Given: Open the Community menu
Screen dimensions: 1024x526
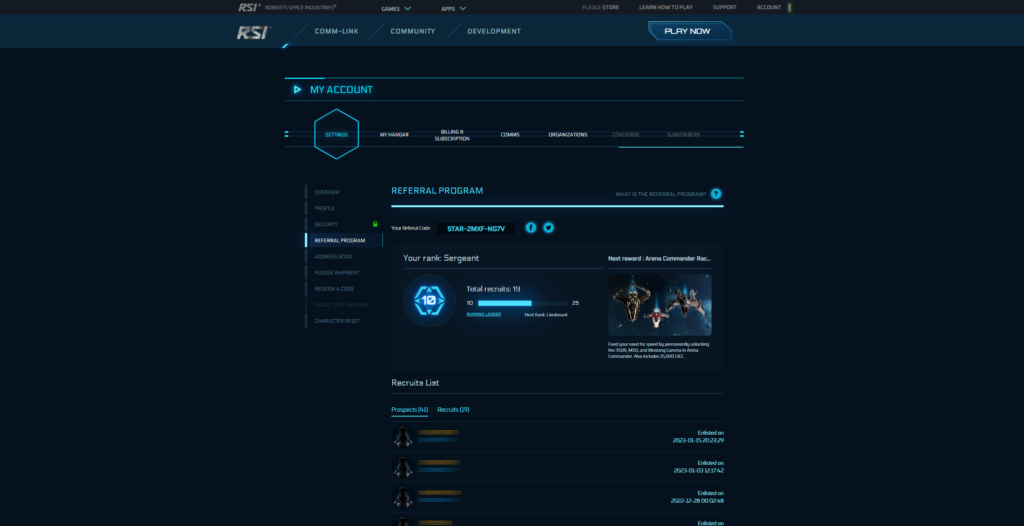Looking at the screenshot, I should [x=413, y=31].
